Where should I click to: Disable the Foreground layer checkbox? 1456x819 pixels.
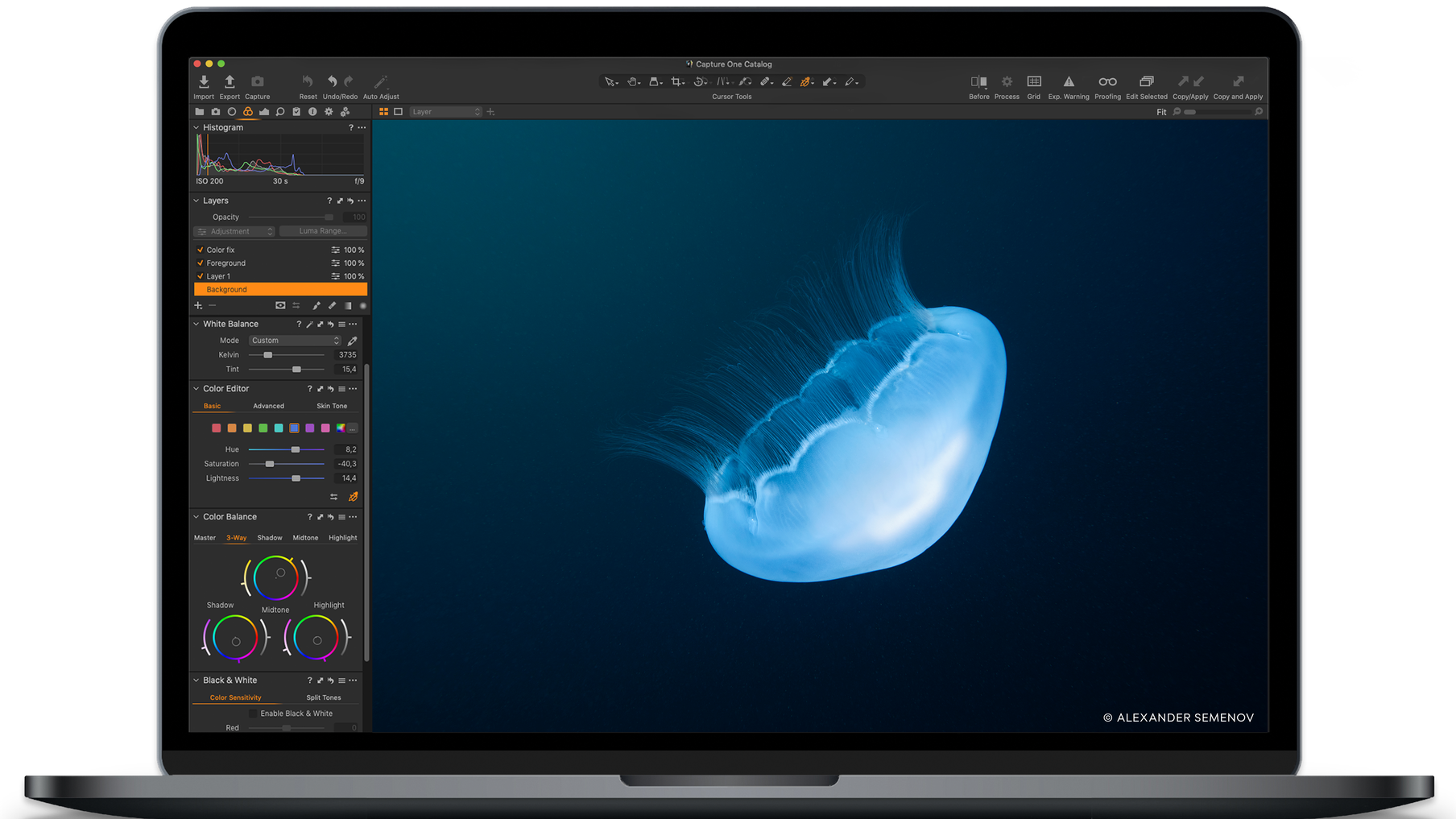pos(201,263)
